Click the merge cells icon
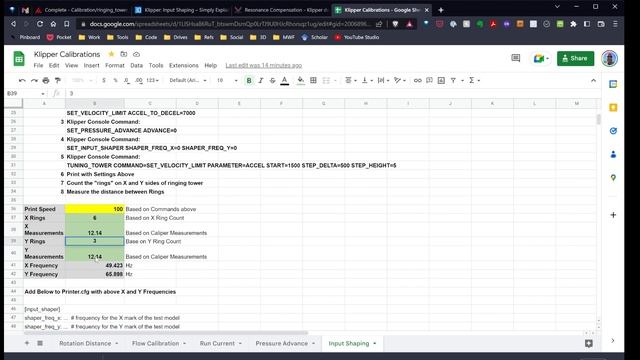The image size is (640, 360). click(326, 80)
